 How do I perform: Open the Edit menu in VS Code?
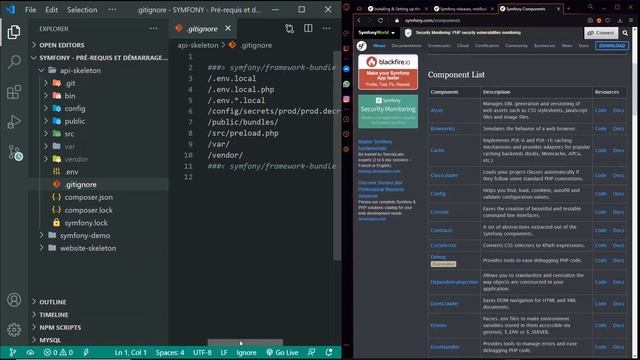(x=51, y=9)
